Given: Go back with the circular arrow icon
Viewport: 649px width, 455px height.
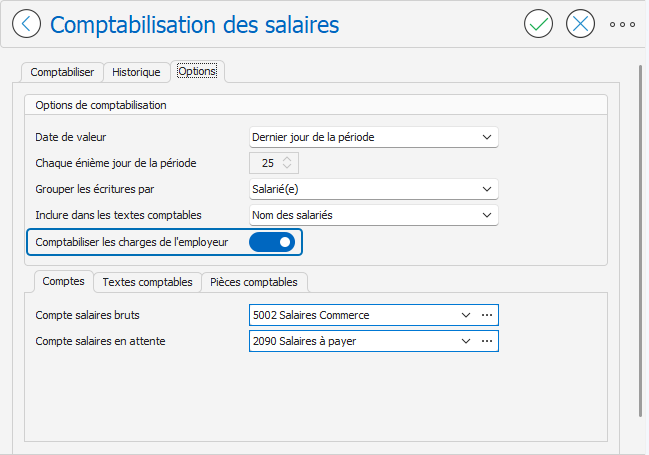Looking at the screenshot, I should tap(26, 24).
